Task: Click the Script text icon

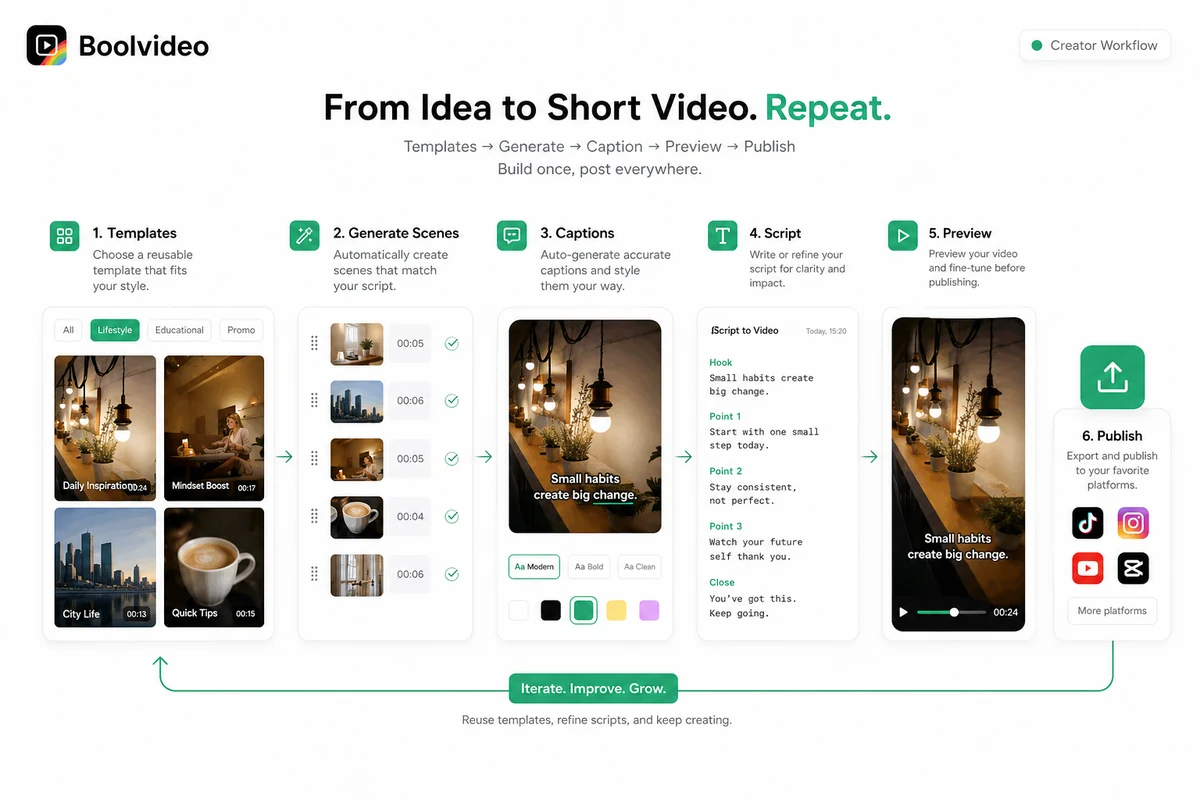Action: (x=722, y=236)
